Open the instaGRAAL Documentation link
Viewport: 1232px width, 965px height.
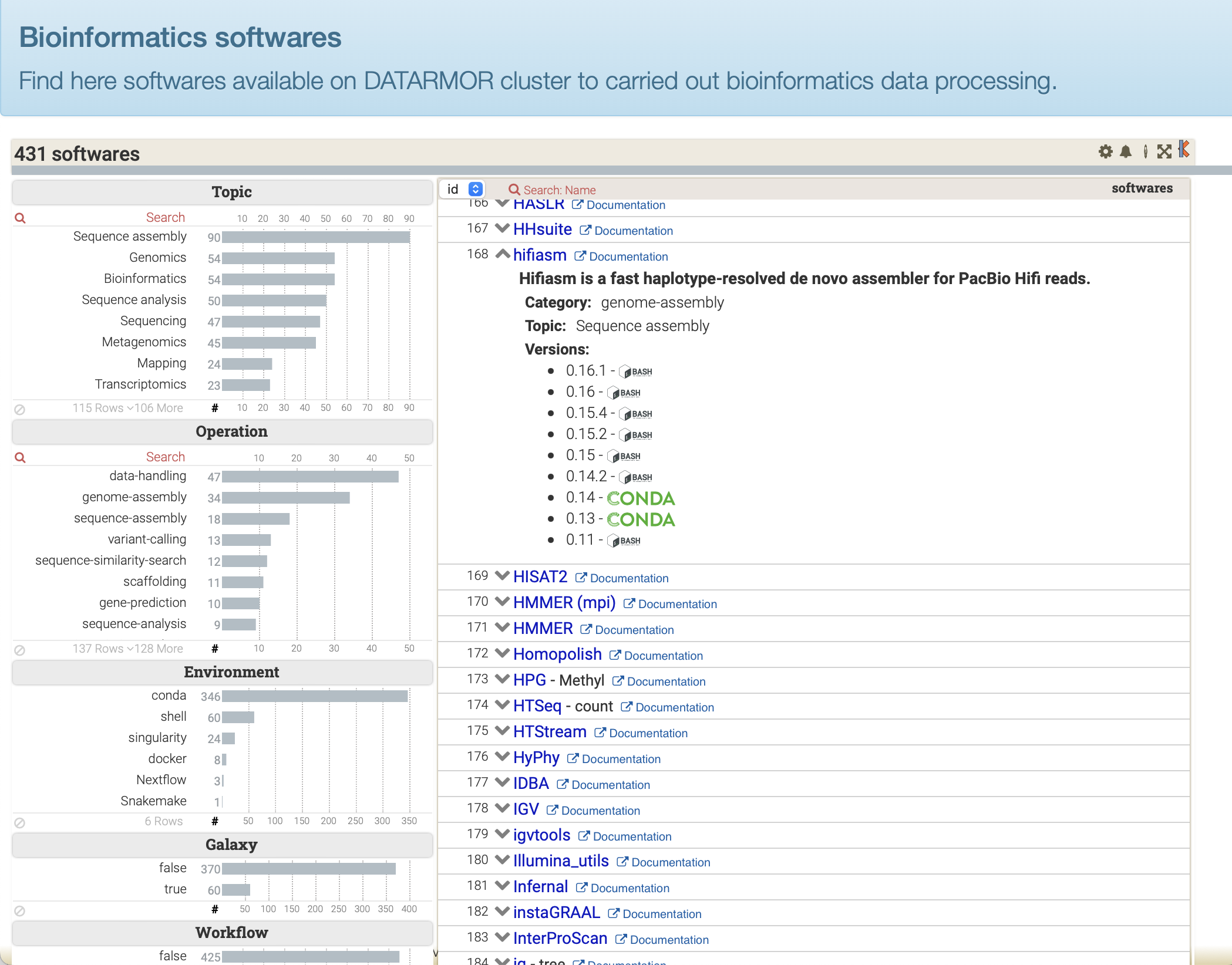[x=655, y=914]
